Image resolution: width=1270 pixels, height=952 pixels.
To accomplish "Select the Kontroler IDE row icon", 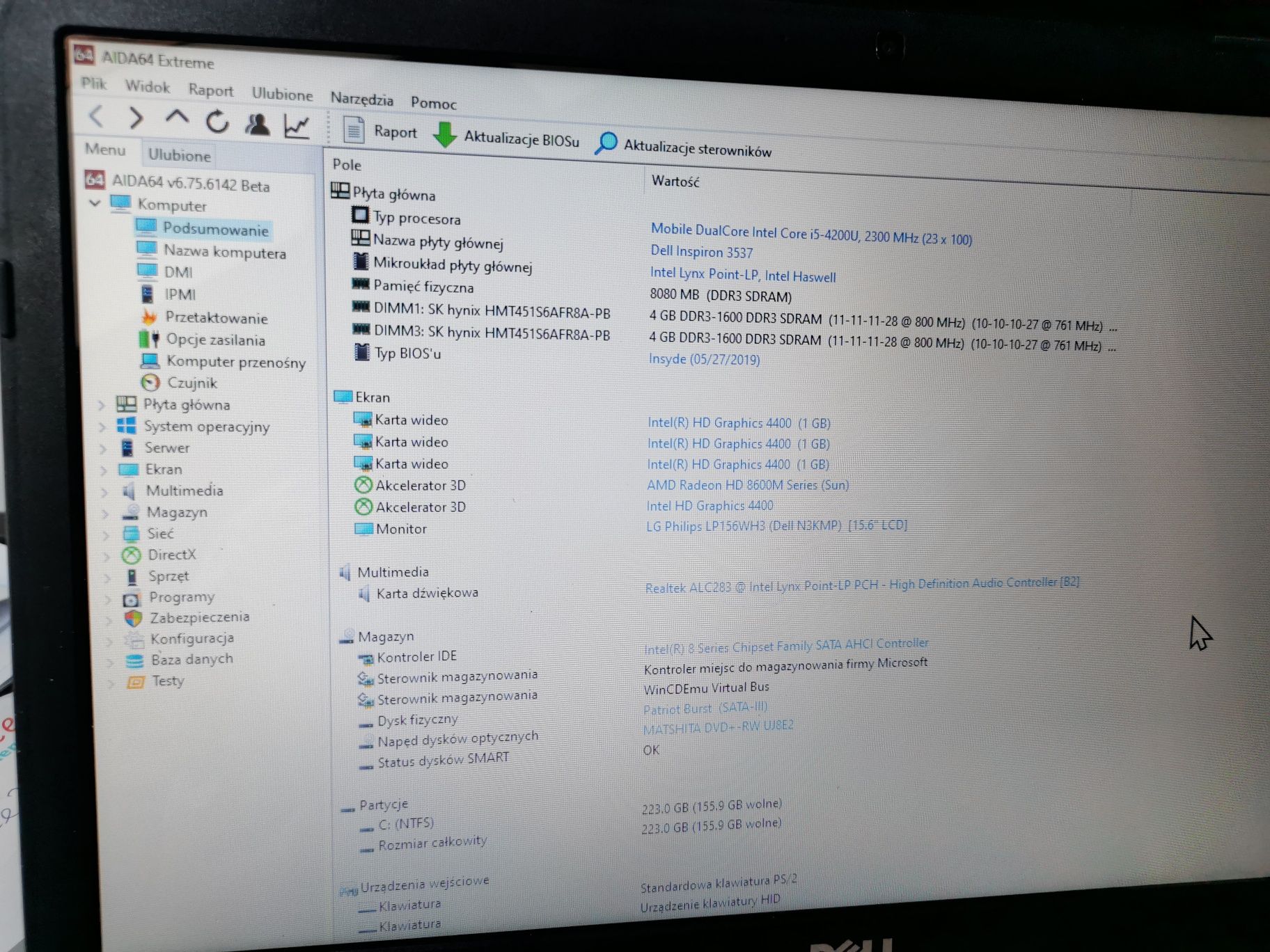I will coord(366,658).
